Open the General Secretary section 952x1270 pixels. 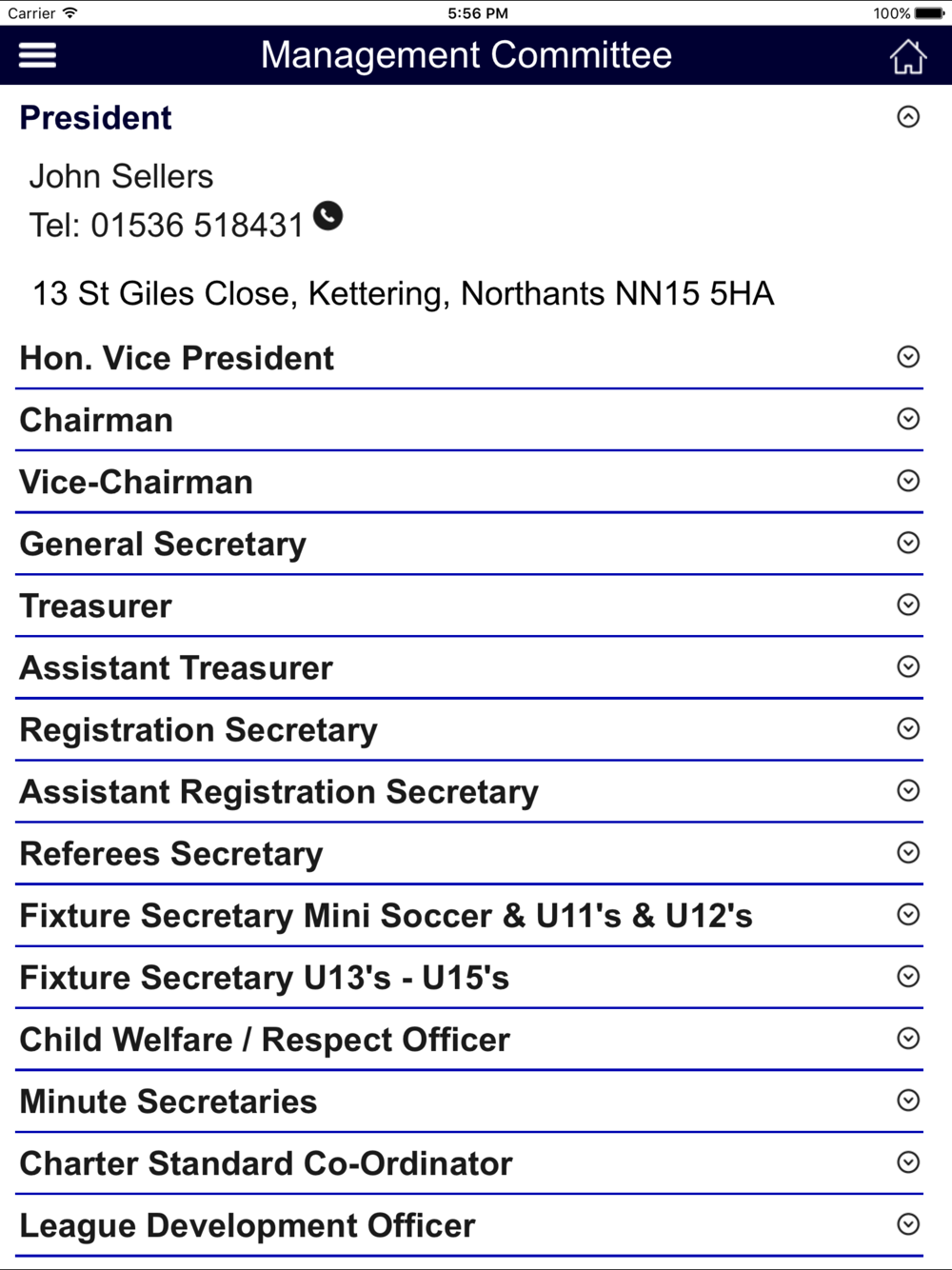coord(469,544)
